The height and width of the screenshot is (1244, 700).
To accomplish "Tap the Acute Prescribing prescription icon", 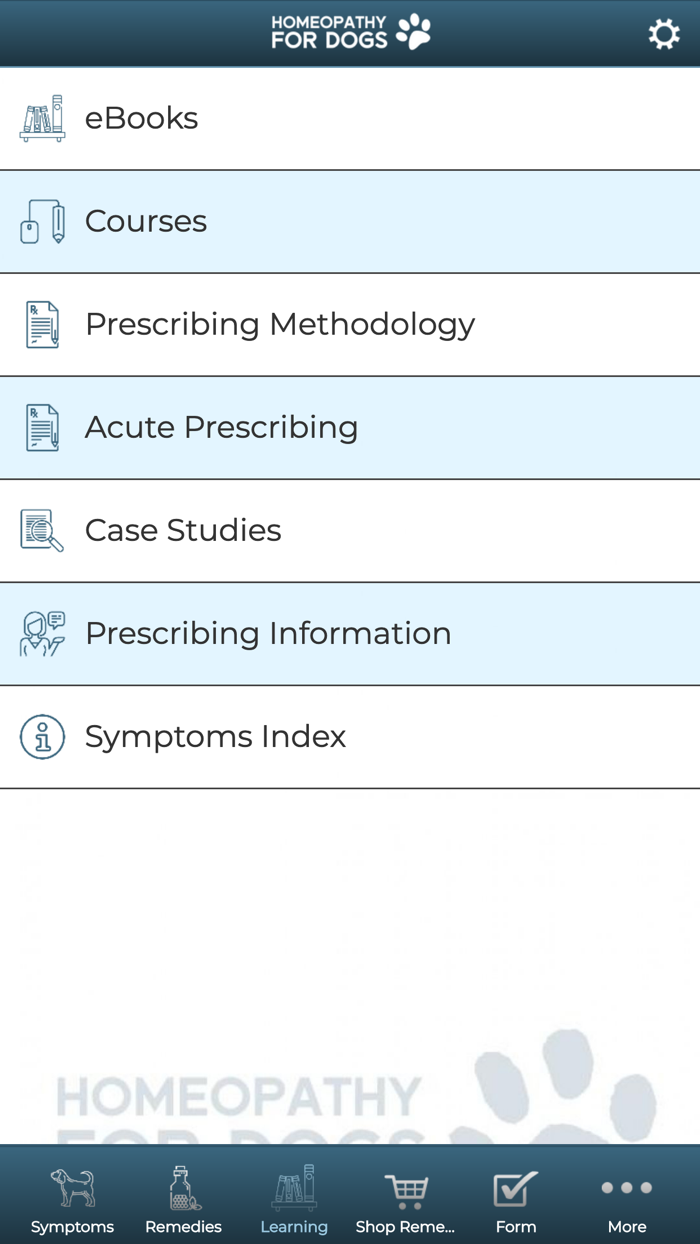I will [x=42, y=428].
